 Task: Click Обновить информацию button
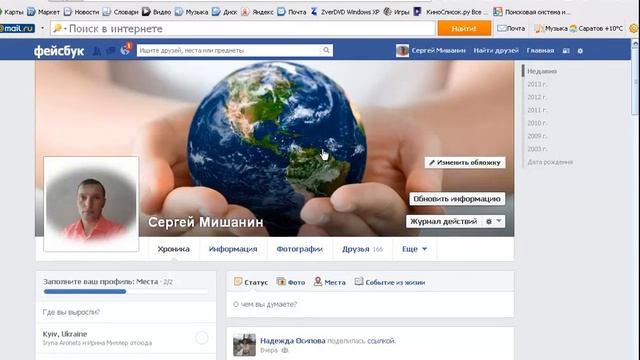(x=457, y=199)
